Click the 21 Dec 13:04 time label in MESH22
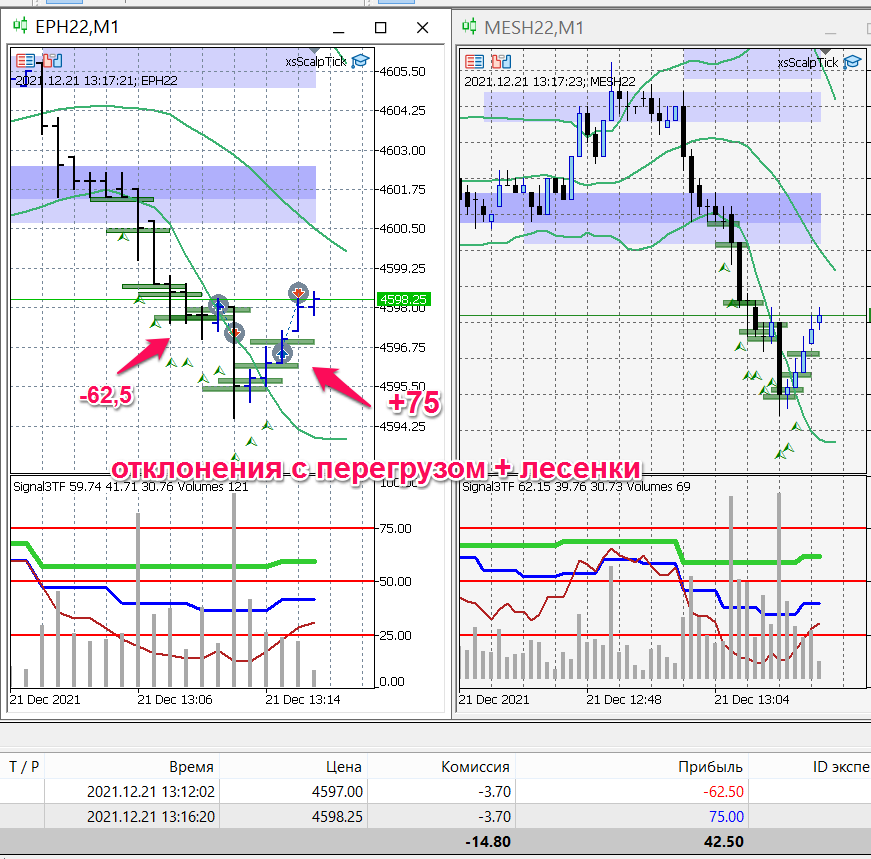 point(752,700)
